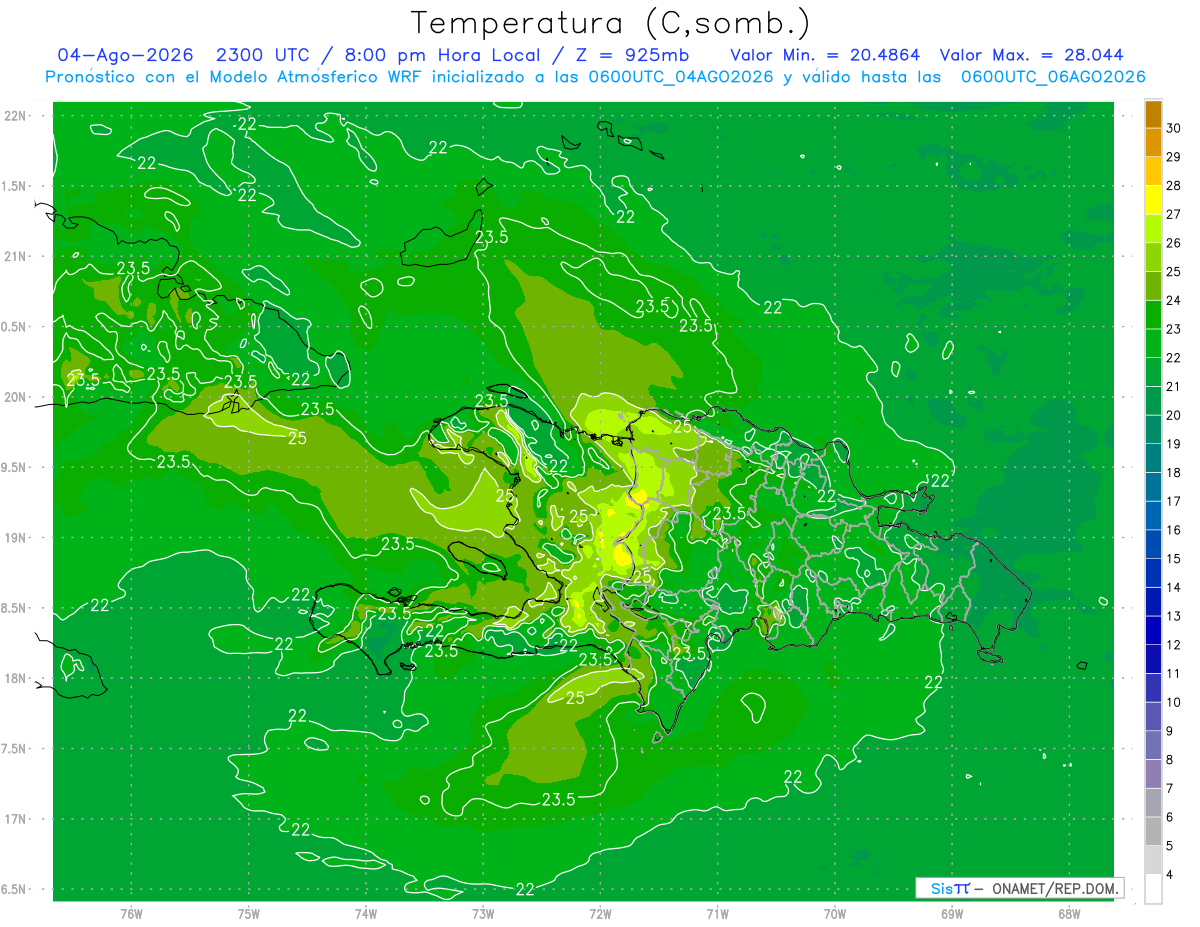1200x927 pixels.
Task: Click the longitude axis label "73W"
Action: tap(483, 912)
